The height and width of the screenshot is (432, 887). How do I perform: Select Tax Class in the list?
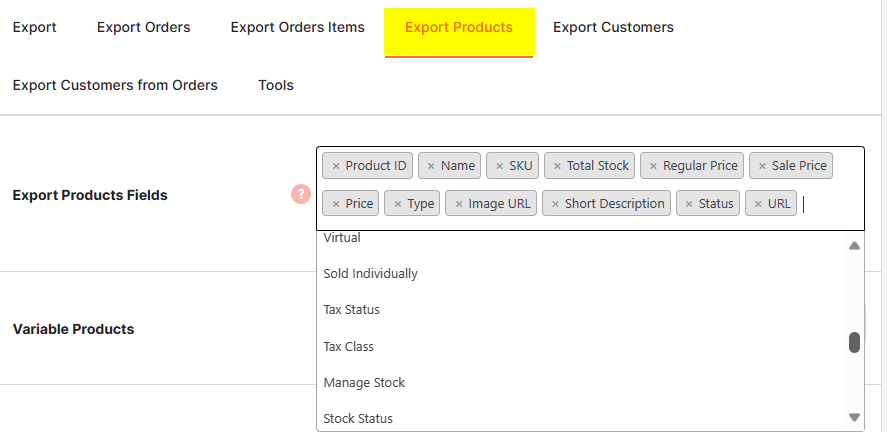pos(348,347)
